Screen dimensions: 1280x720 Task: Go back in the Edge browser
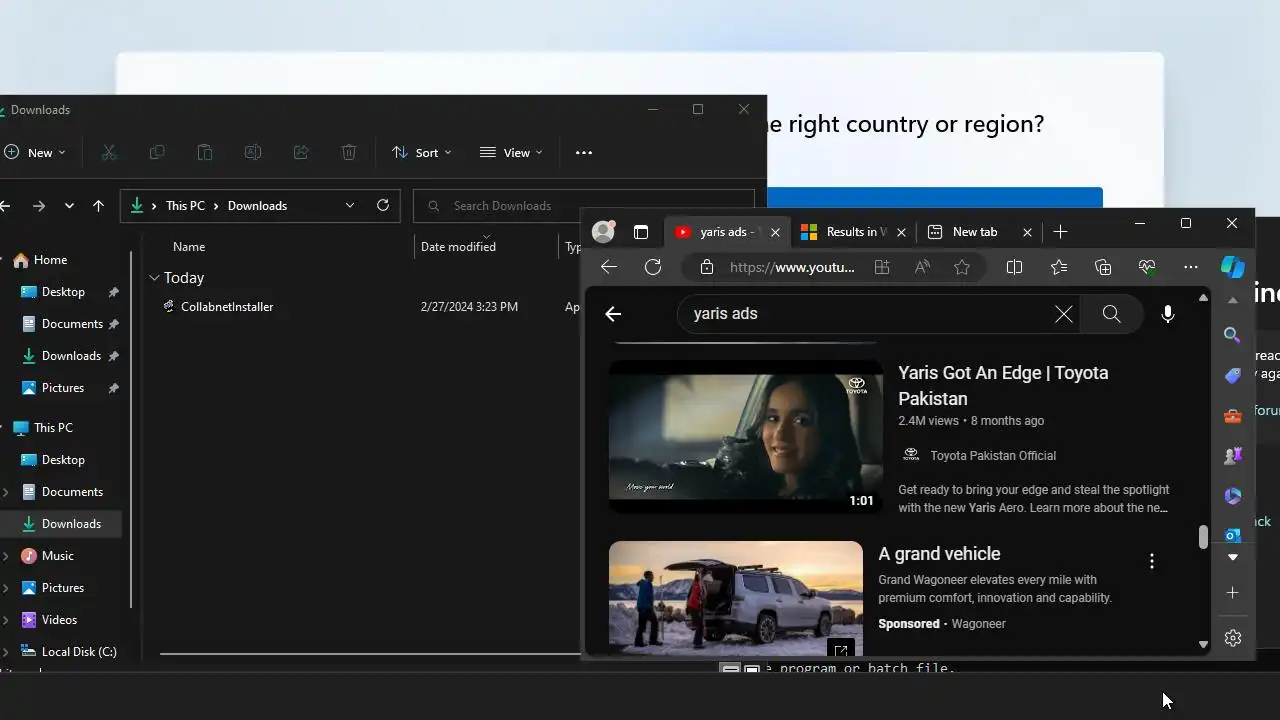point(608,267)
